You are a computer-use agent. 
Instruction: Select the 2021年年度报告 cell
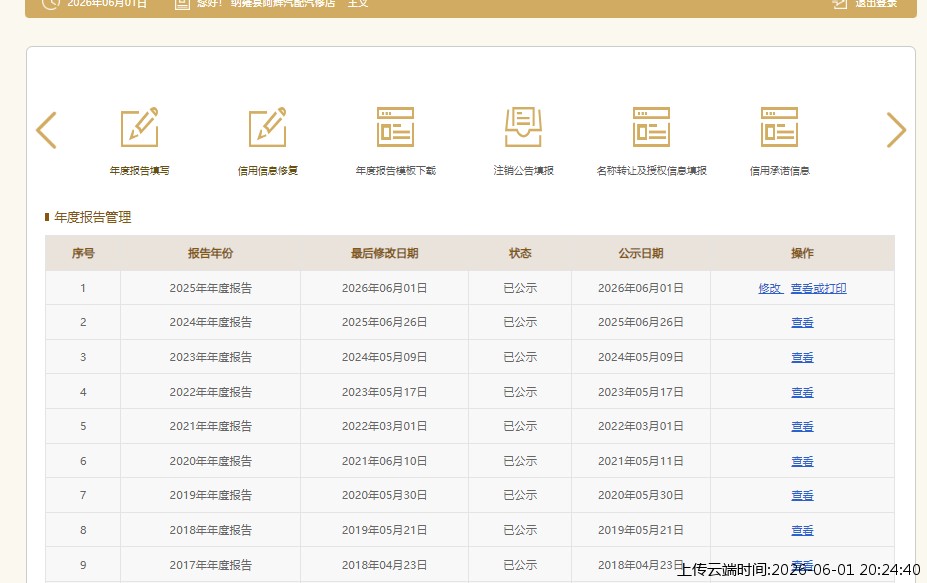click(210, 426)
